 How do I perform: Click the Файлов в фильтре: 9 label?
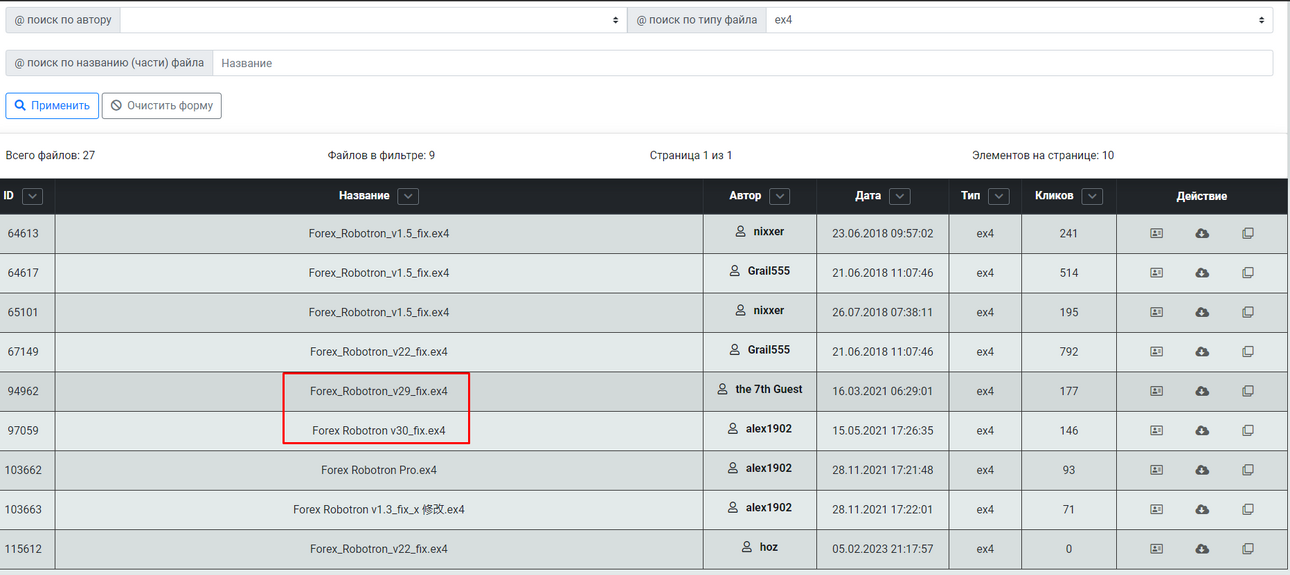(x=381, y=156)
